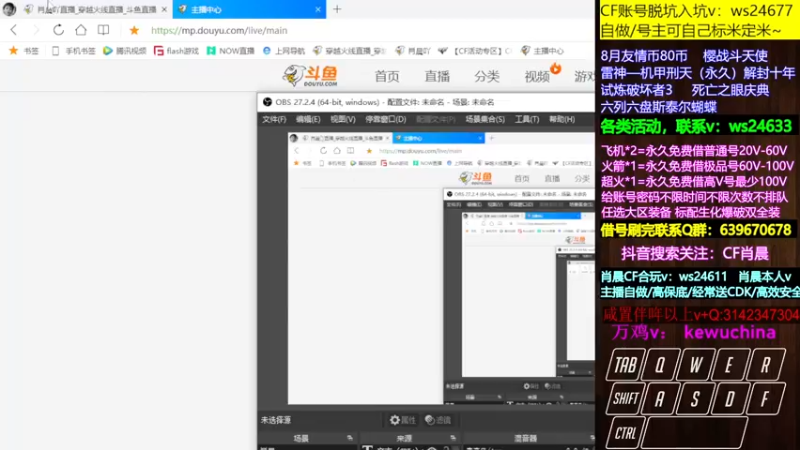Click the R key on keyboard overlay
Image resolution: width=800 pixels, height=450 pixels.
click(765, 365)
